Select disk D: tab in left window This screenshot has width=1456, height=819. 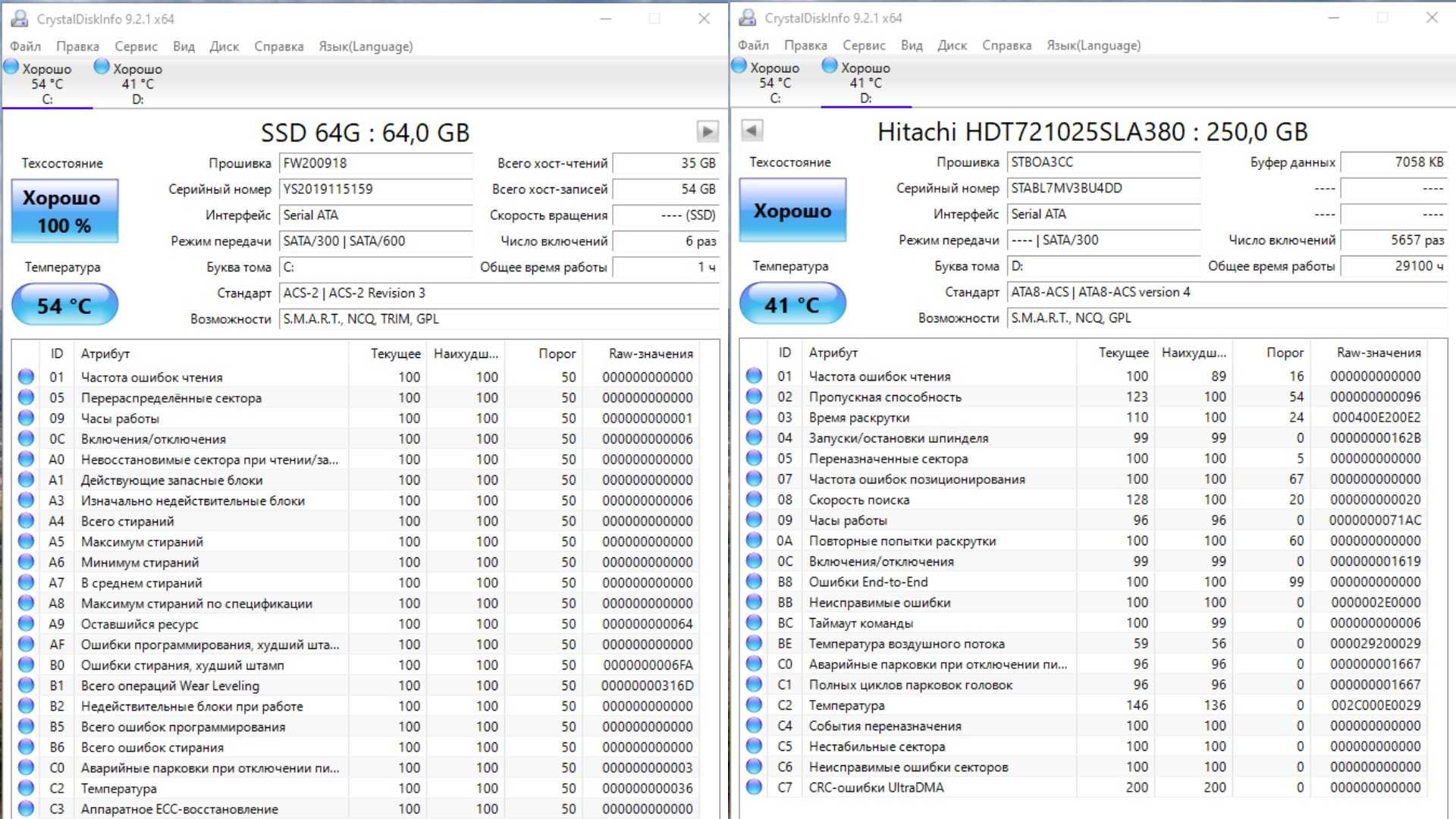point(137,83)
